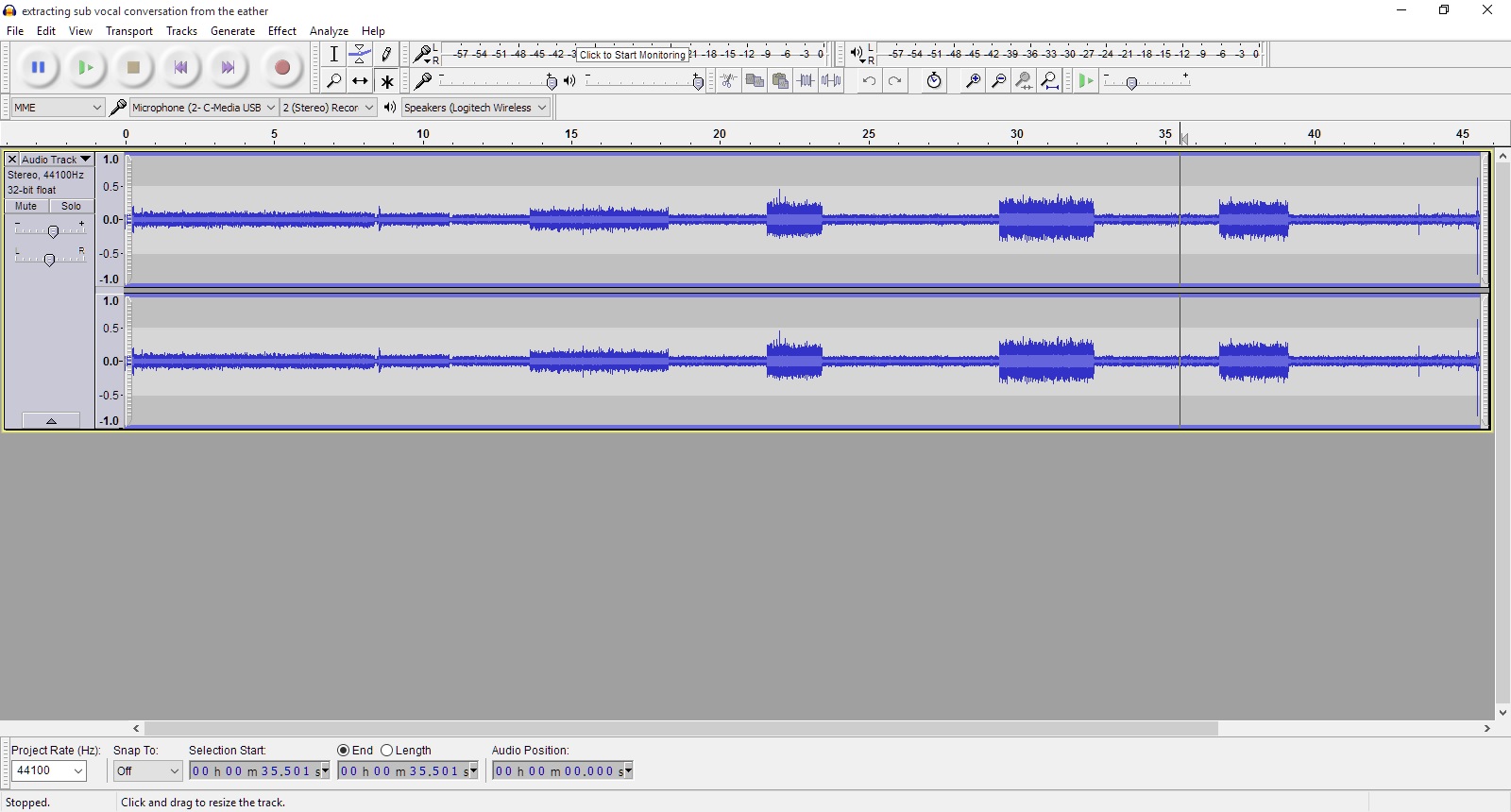This screenshot has width=1511, height=812.
Task: Click the track gain slider knob
Action: point(53,231)
